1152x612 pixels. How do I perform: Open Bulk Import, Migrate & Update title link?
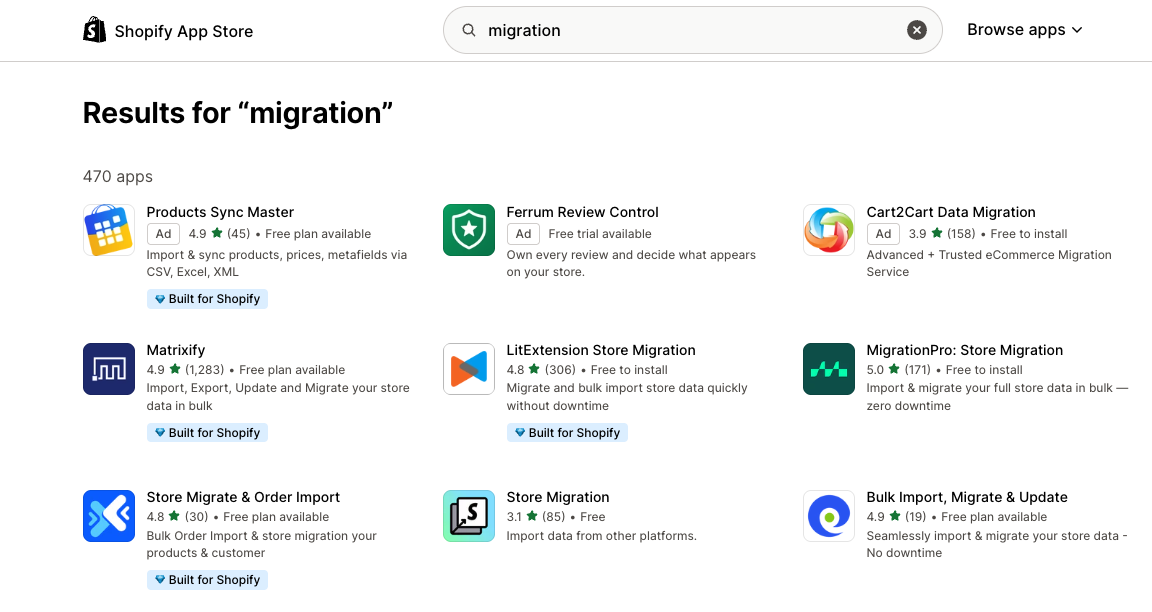tap(967, 497)
